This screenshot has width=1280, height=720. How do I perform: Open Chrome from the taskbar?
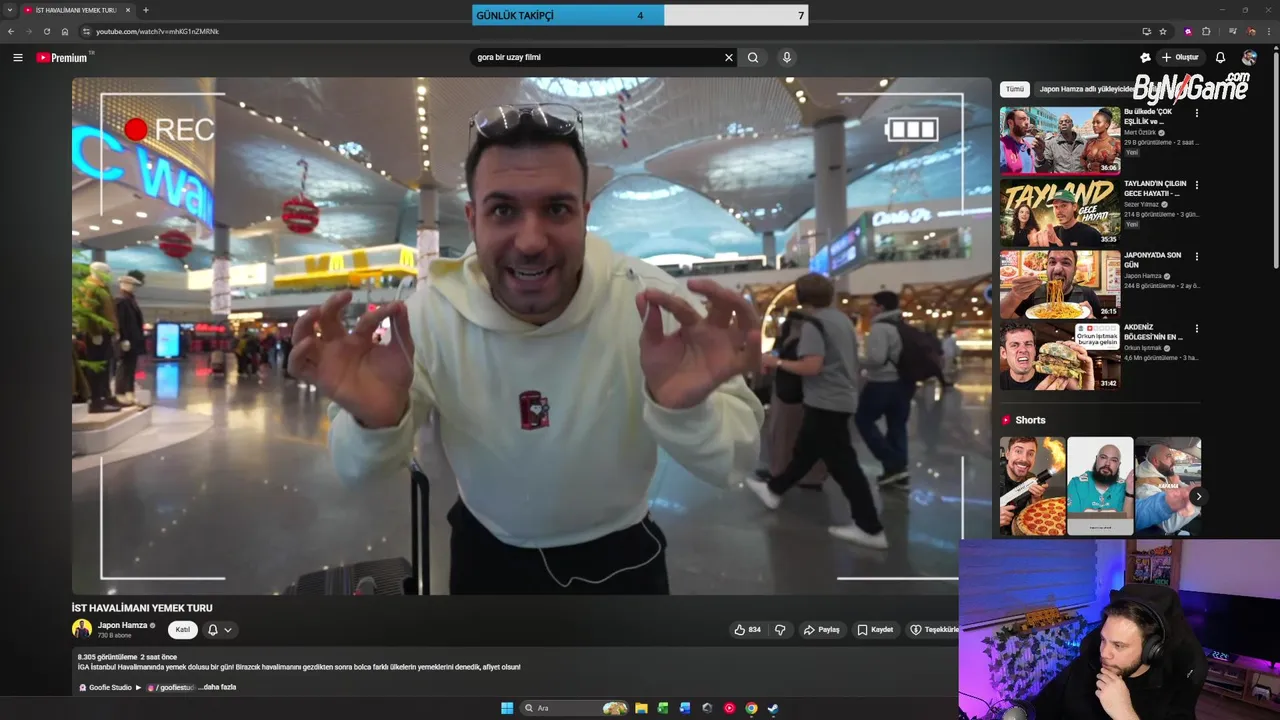[x=751, y=708]
